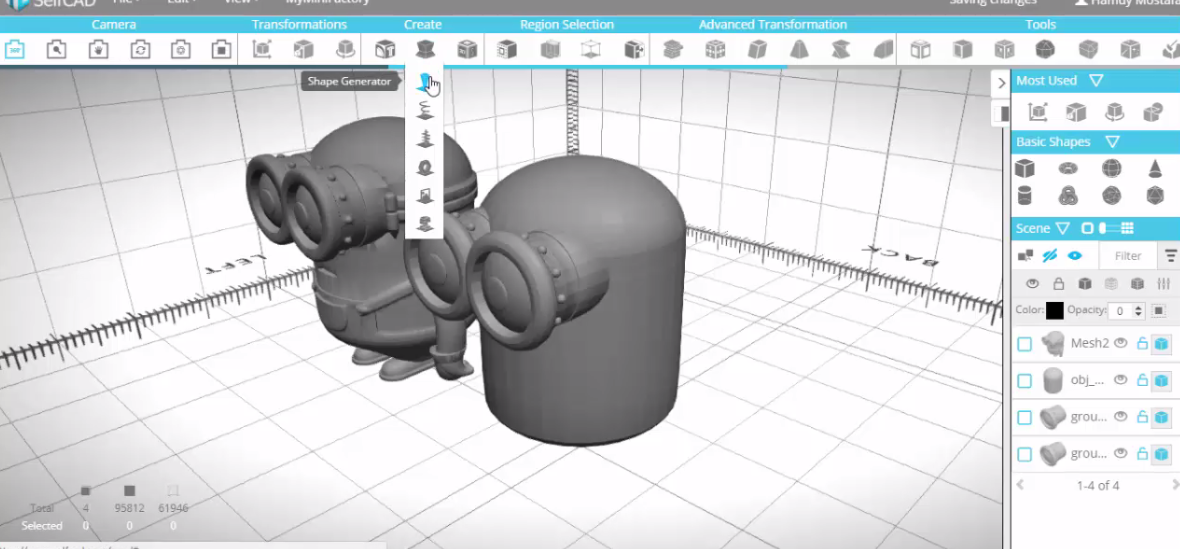Toggle the lock on Mesh2
1180x549 pixels.
(x=1142, y=343)
